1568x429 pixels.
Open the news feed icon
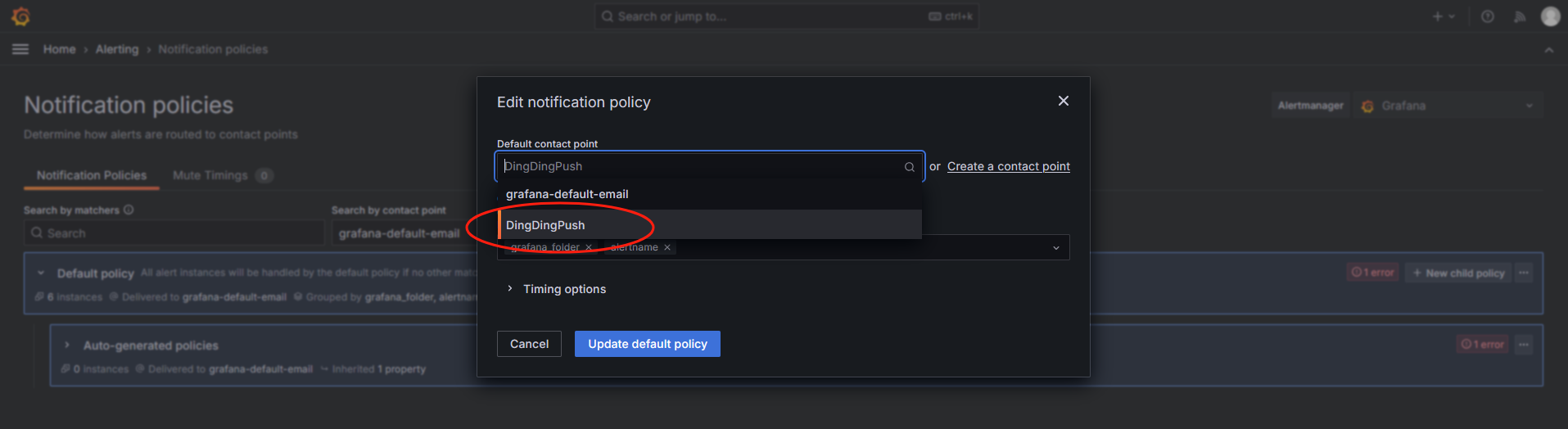click(1520, 16)
